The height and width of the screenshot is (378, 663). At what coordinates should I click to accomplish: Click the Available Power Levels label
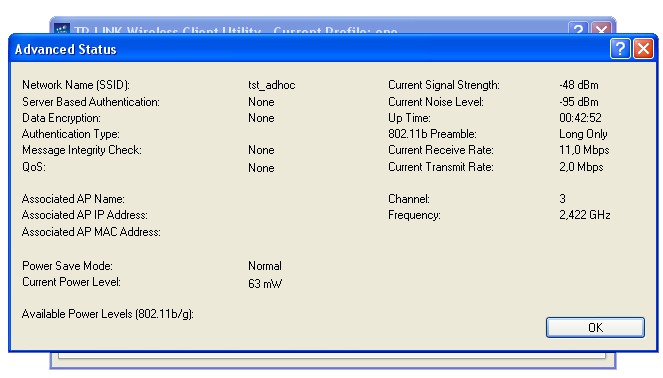(x=108, y=314)
